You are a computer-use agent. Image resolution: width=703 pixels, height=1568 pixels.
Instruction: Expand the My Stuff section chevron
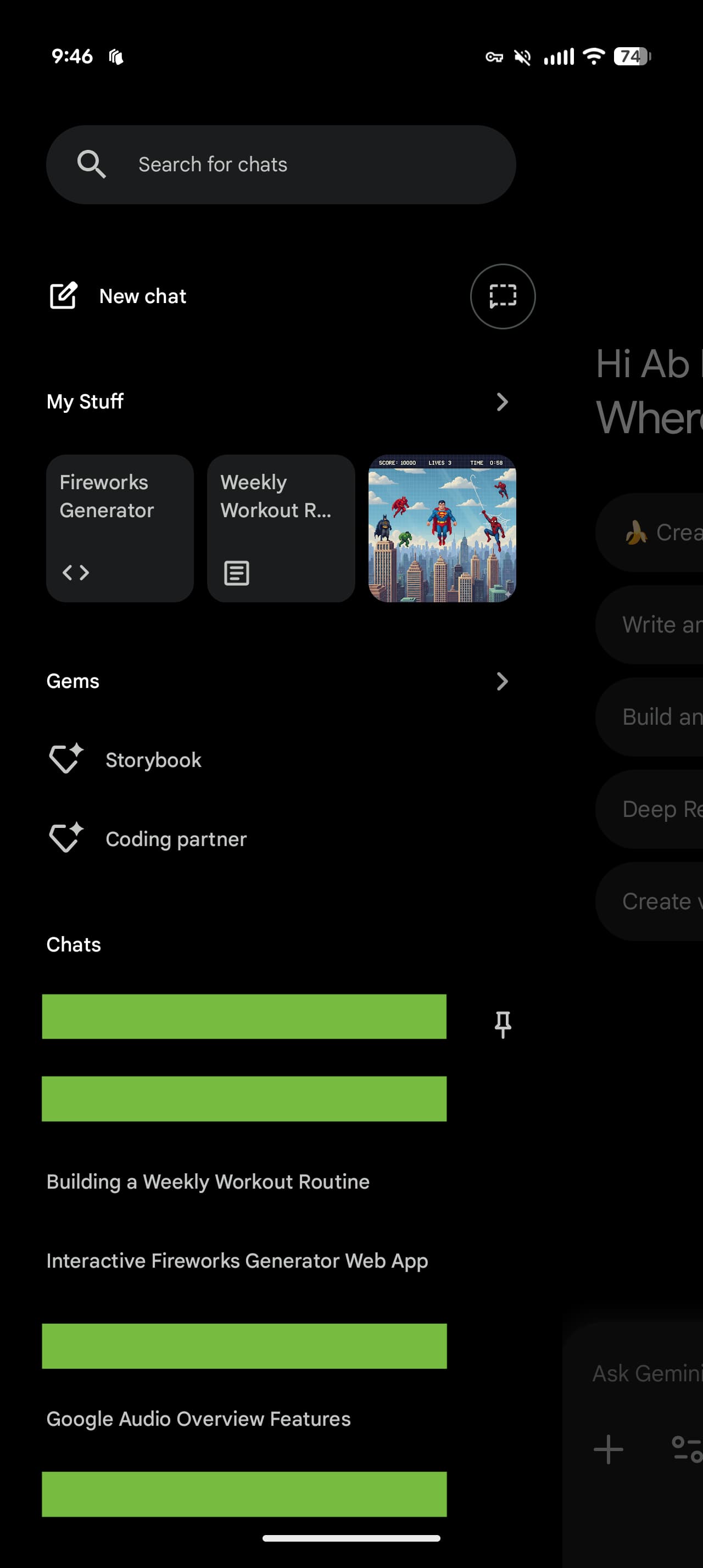502,402
